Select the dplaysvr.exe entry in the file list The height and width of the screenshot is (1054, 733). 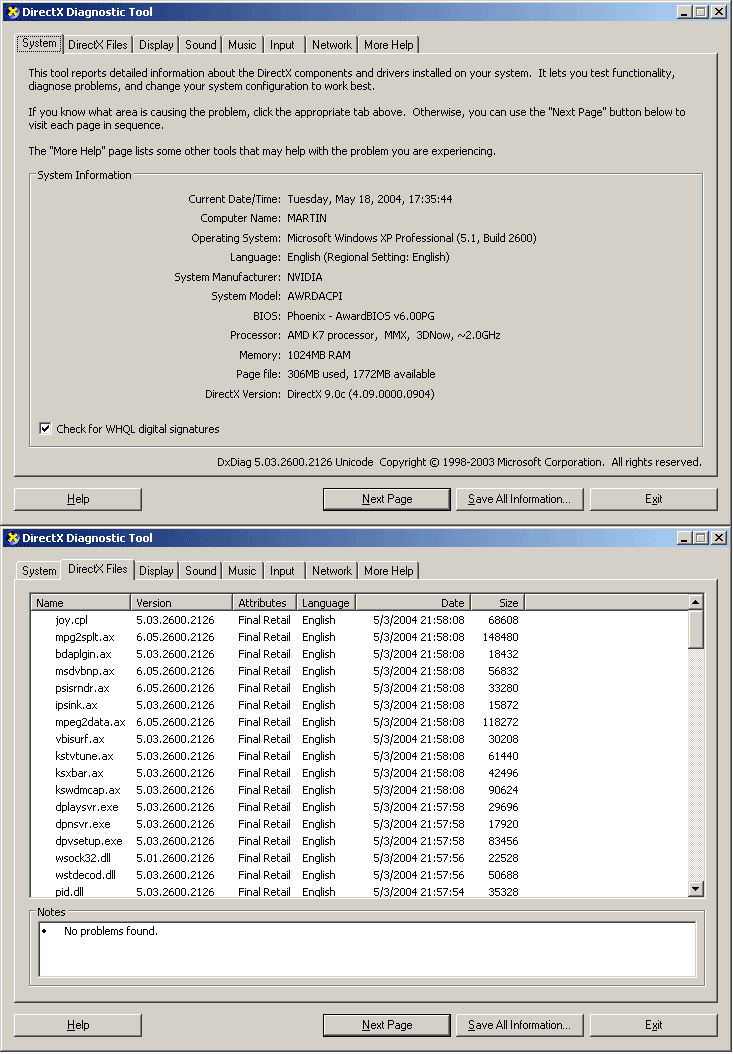[x=87, y=807]
